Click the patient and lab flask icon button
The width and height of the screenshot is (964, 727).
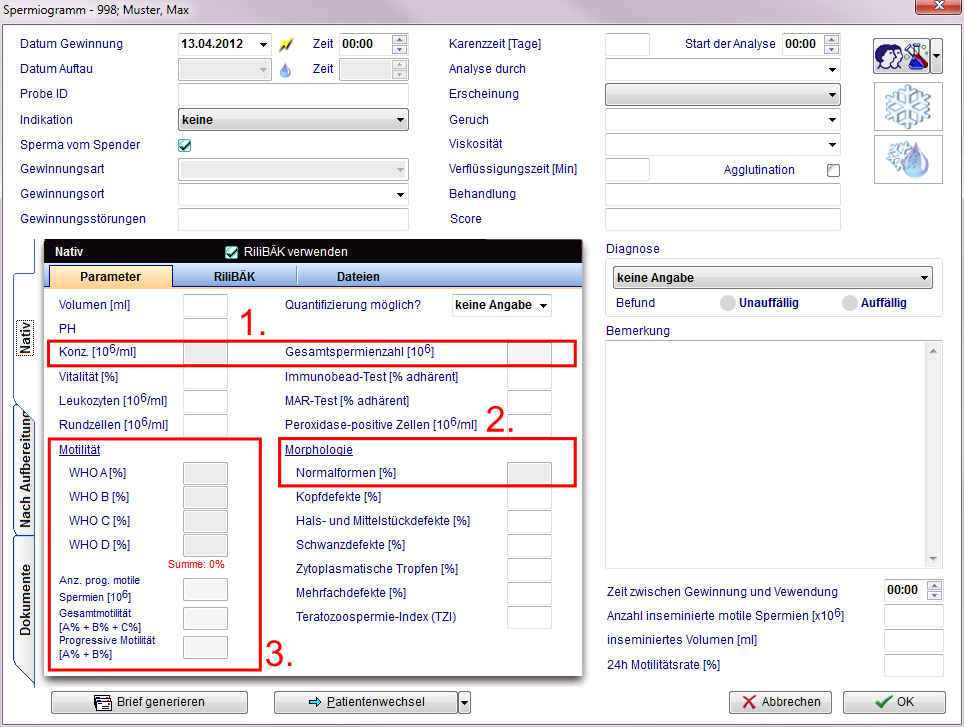(902, 56)
